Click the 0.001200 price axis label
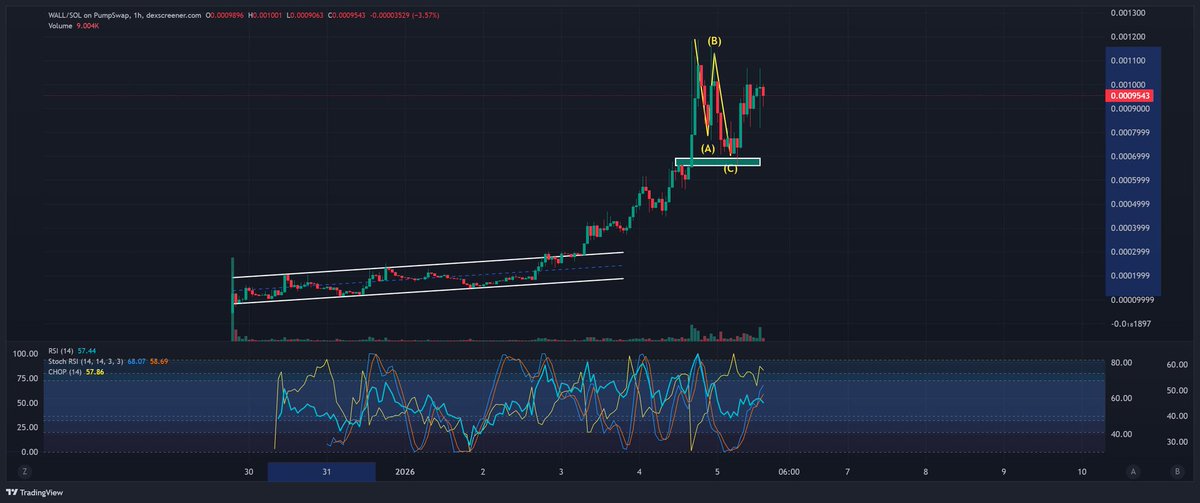Image resolution: width=1200 pixels, height=503 pixels. [1129, 37]
